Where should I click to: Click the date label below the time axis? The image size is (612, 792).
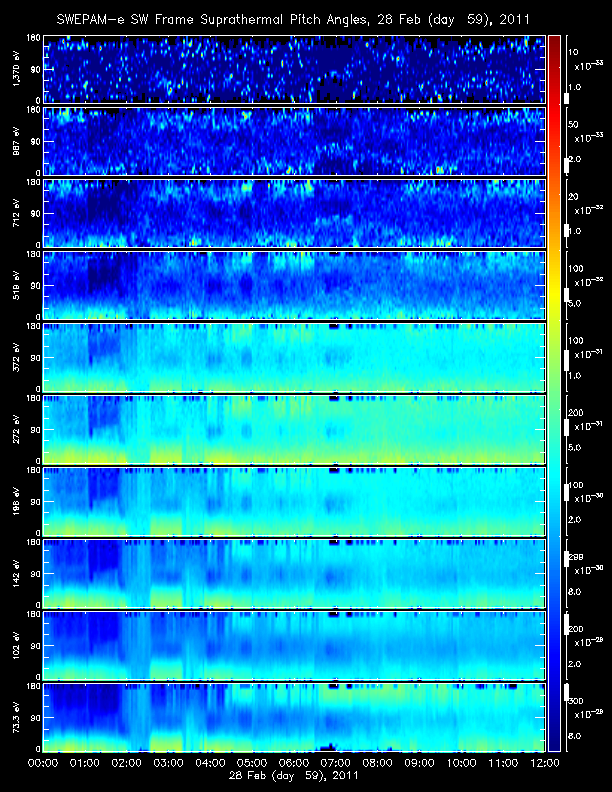click(x=294, y=775)
